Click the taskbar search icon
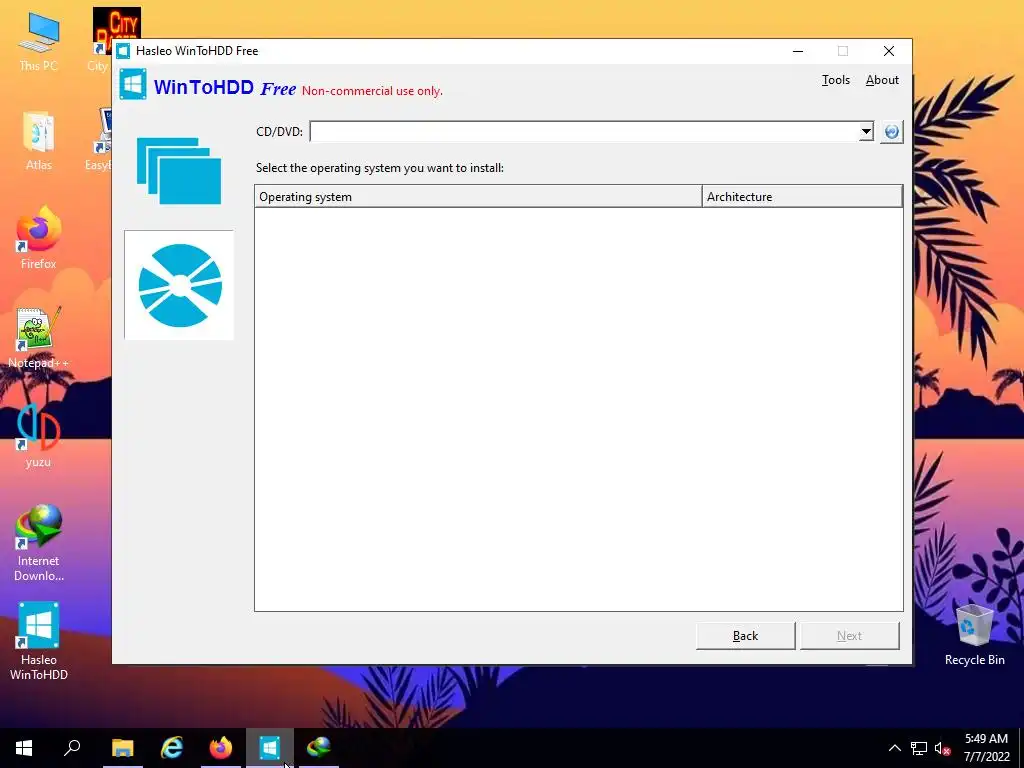 click(x=72, y=748)
